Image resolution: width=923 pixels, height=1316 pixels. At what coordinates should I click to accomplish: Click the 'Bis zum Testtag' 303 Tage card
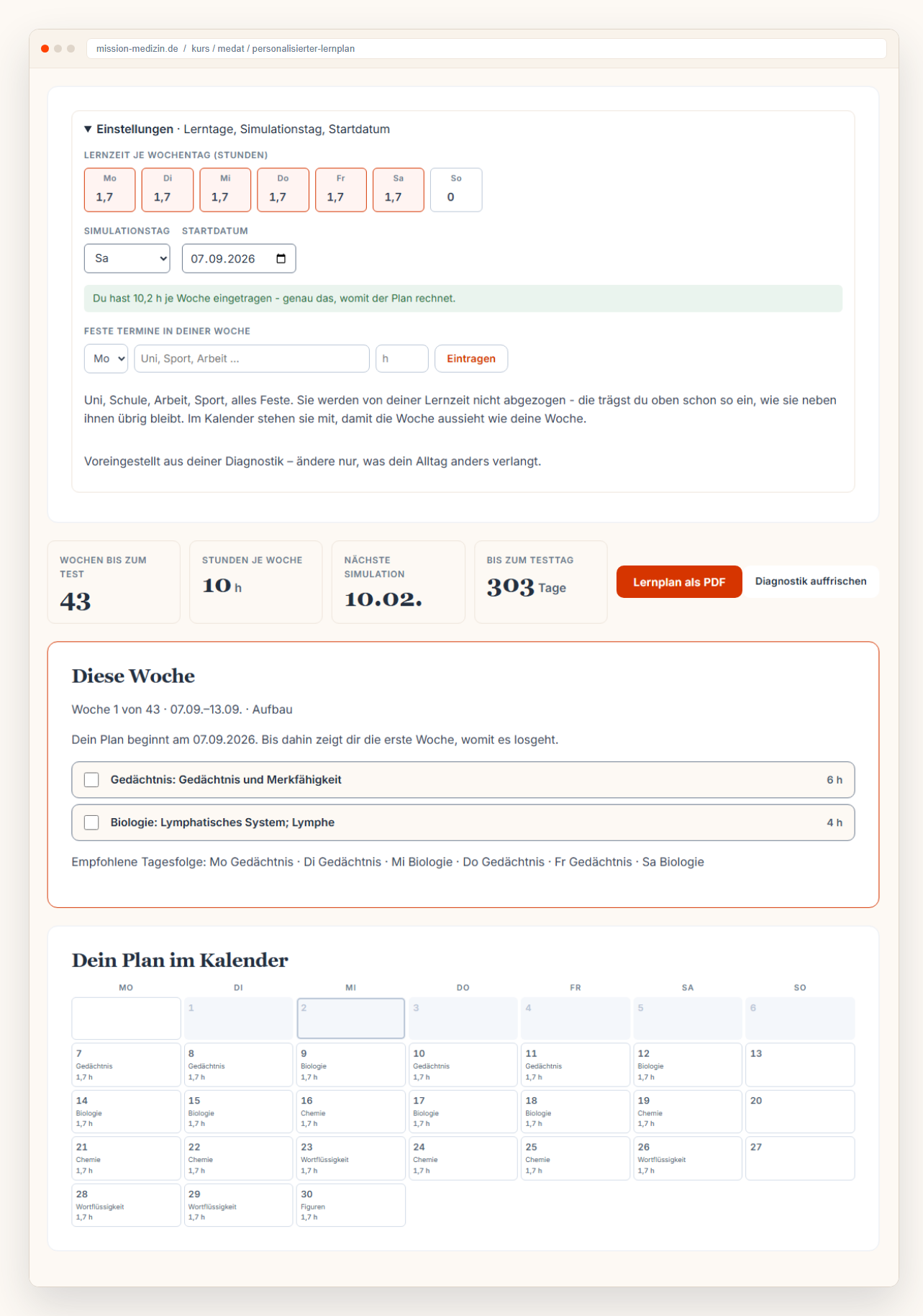click(x=540, y=582)
